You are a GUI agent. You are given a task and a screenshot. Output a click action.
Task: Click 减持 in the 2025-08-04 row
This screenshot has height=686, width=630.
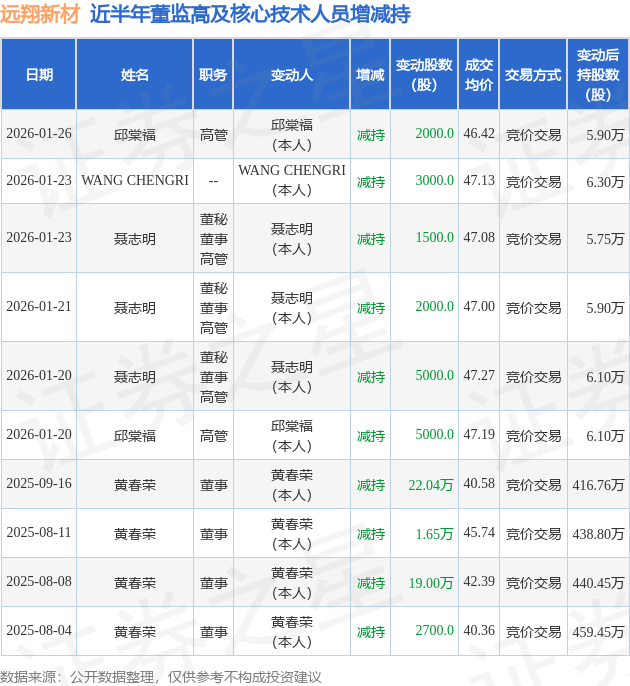point(371,632)
